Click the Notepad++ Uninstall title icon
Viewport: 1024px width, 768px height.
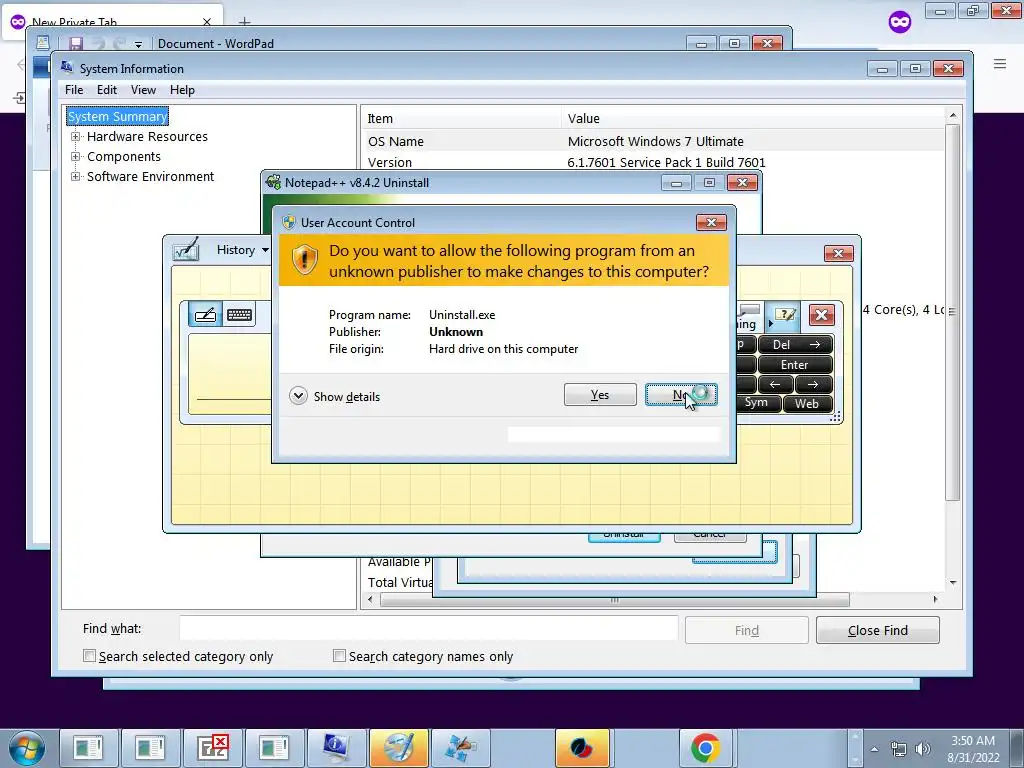tap(274, 182)
